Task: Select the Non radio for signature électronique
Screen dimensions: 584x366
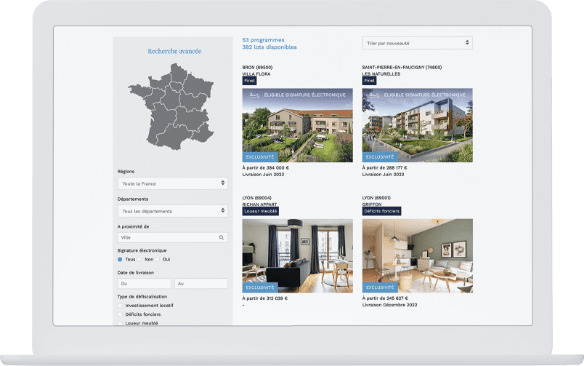Action: [140, 260]
